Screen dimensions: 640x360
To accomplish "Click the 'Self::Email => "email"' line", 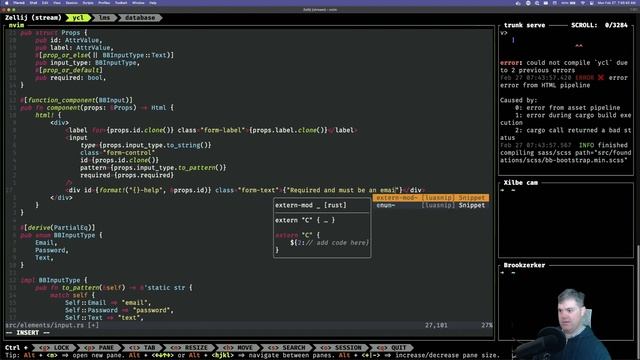I will [108, 303].
